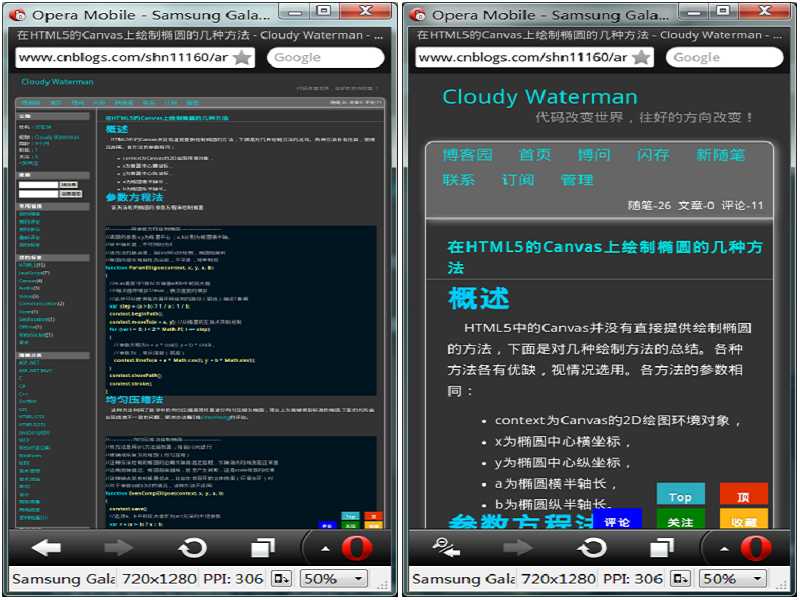Click Samsung Gala profile field in left status bar
Viewport: 800px width, 600px height.
click(x=64, y=579)
